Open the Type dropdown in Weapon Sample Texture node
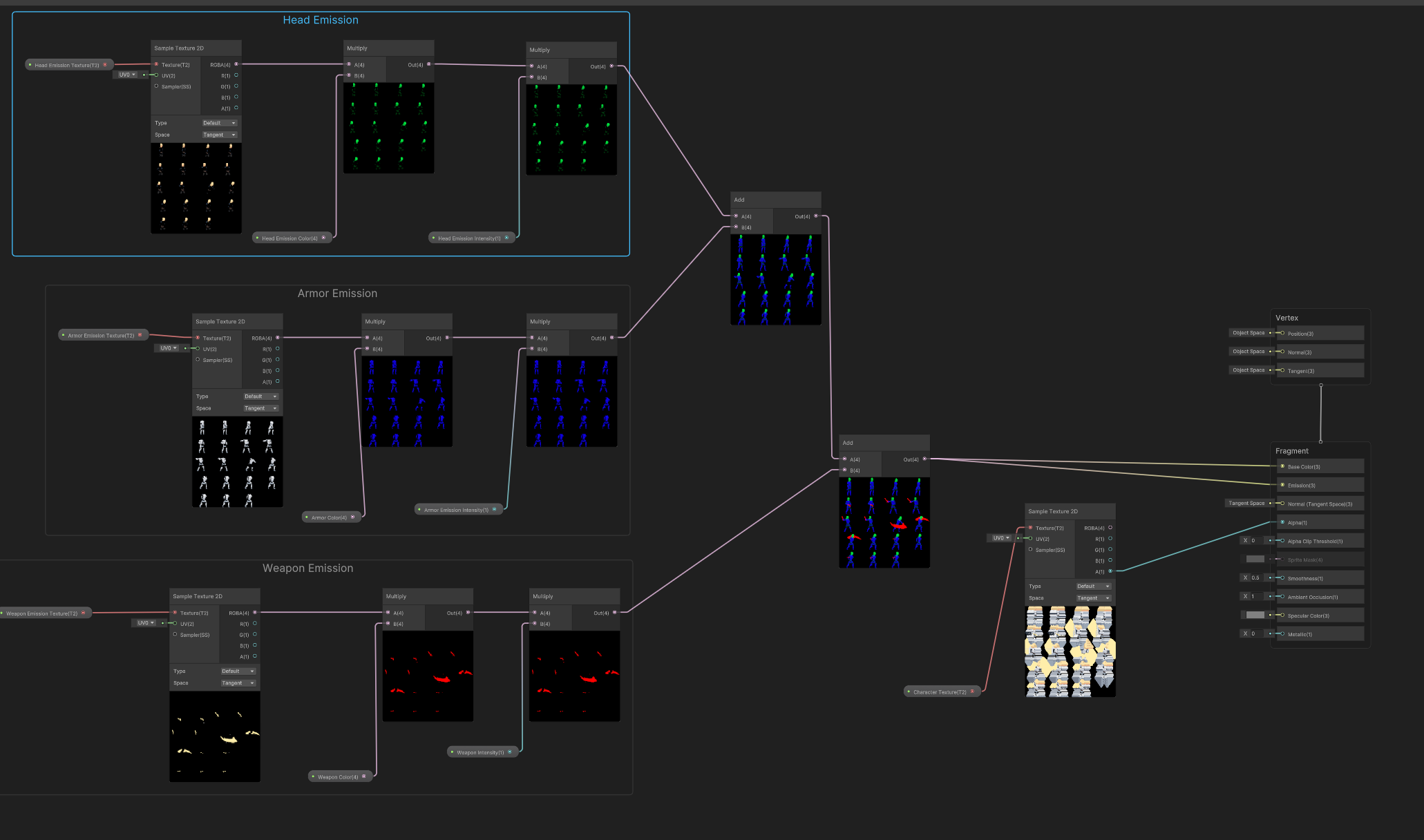 [x=238, y=671]
